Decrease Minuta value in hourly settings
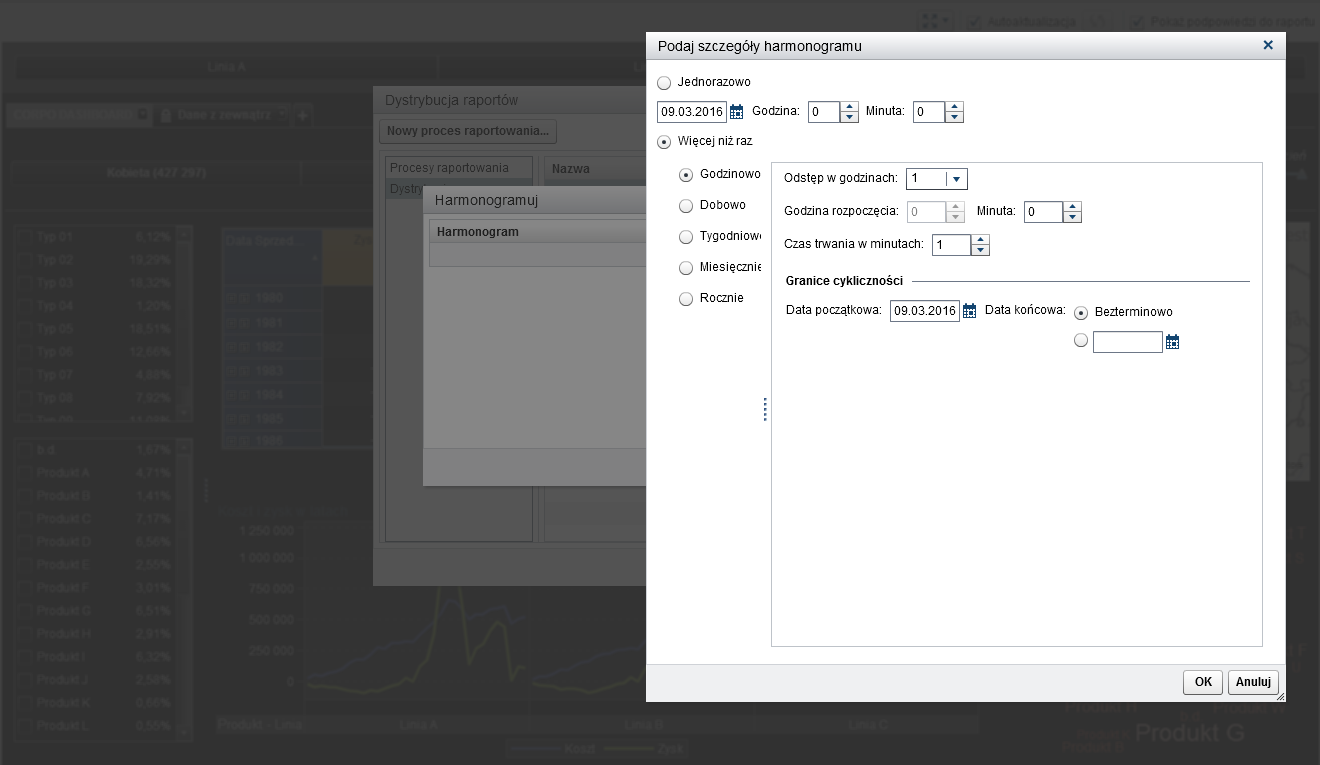 coord(1072,217)
